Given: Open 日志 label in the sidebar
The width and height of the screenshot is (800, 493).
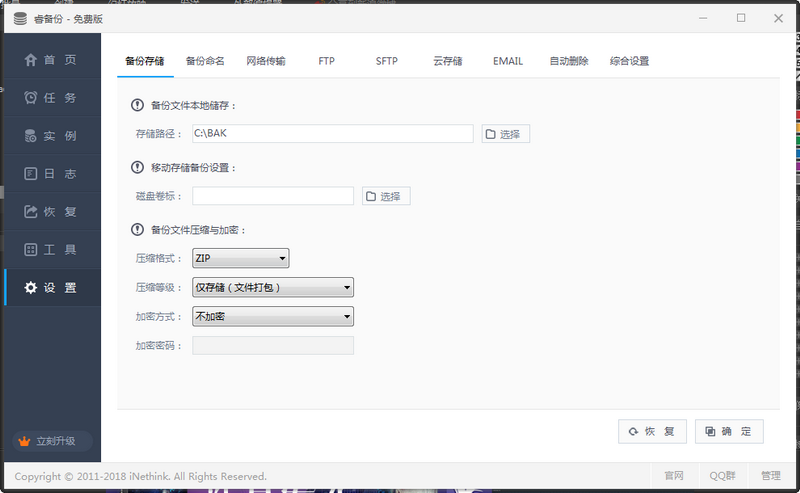Looking at the screenshot, I should pos(60,174).
